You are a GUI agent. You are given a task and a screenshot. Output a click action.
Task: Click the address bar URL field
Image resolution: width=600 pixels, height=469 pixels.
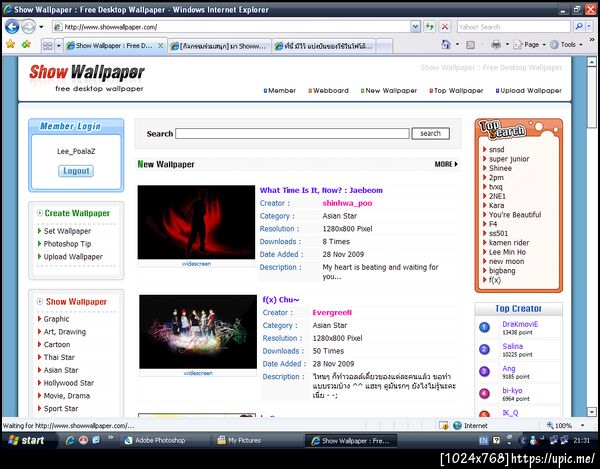pyautogui.click(x=231, y=27)
